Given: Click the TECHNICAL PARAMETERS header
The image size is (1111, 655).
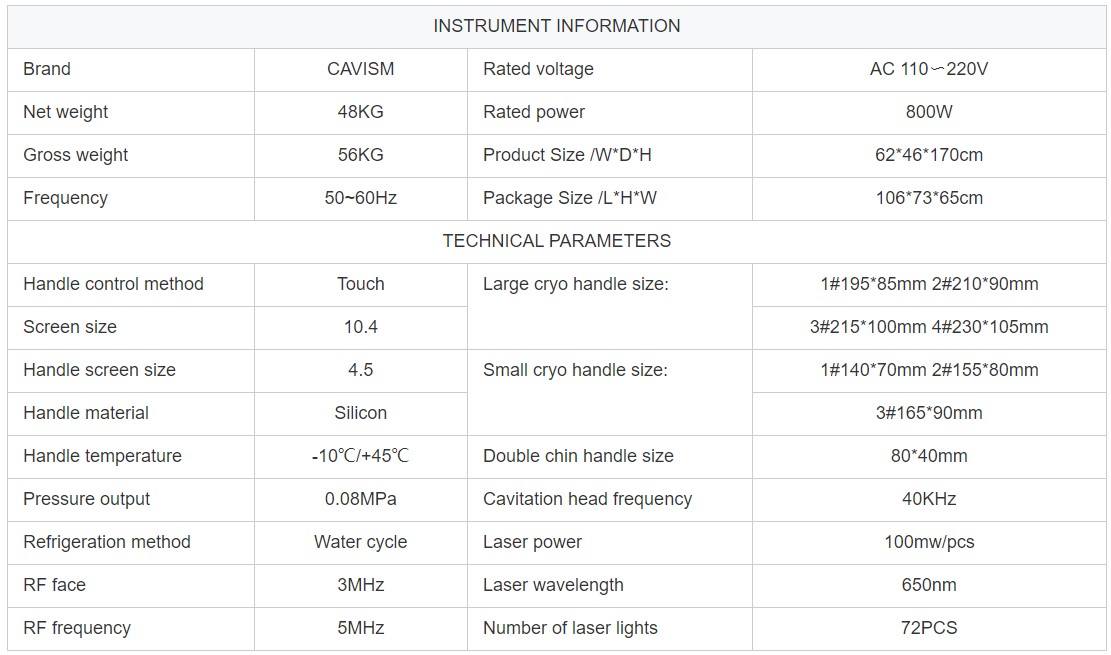Looking at the screenshot, I should tap(556, 241).
